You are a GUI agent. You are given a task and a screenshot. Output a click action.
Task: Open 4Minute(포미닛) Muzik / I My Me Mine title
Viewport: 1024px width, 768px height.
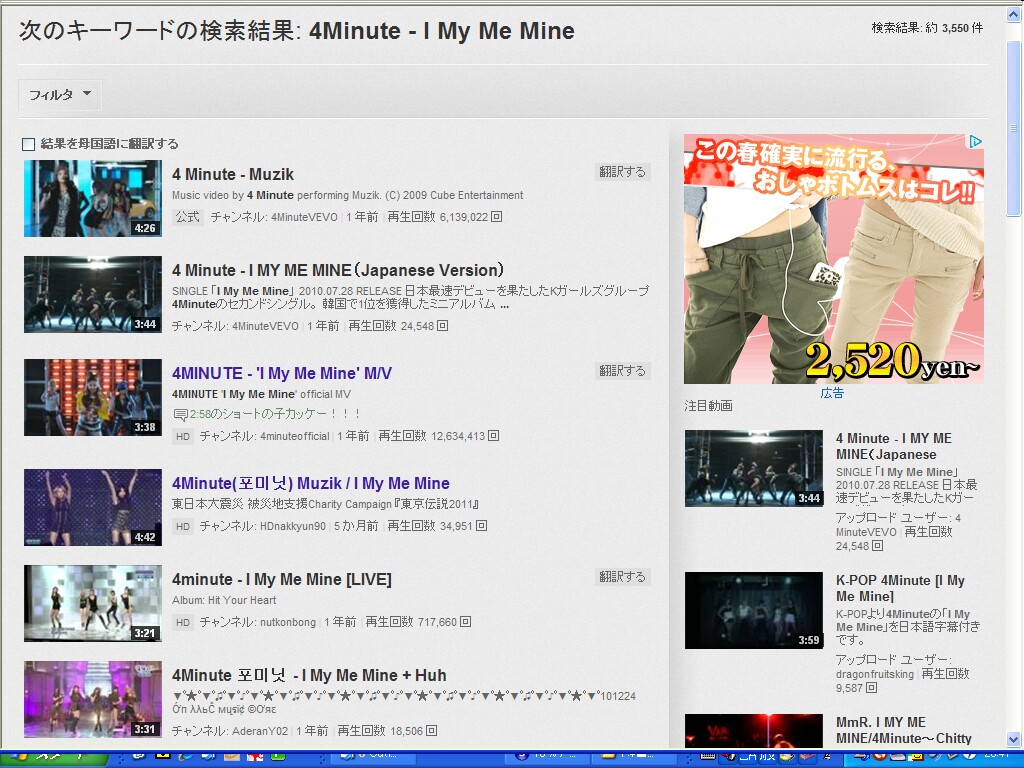pyautogui.click(x=311, y=483)
